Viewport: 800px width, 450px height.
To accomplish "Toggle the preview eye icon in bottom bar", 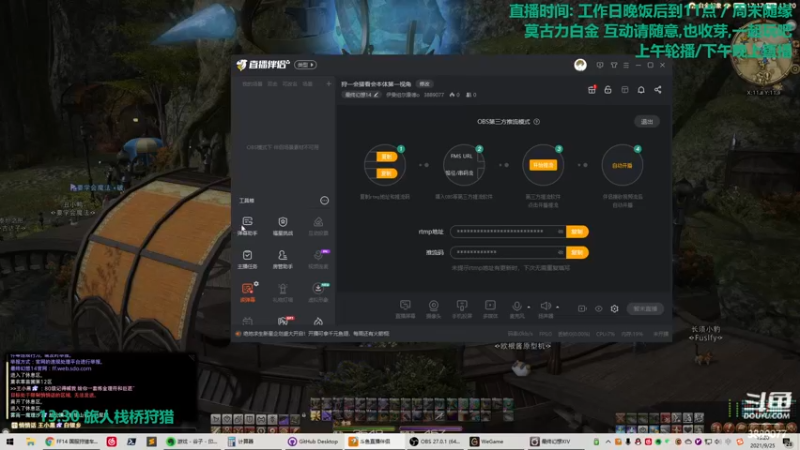I will click(598, 309).
